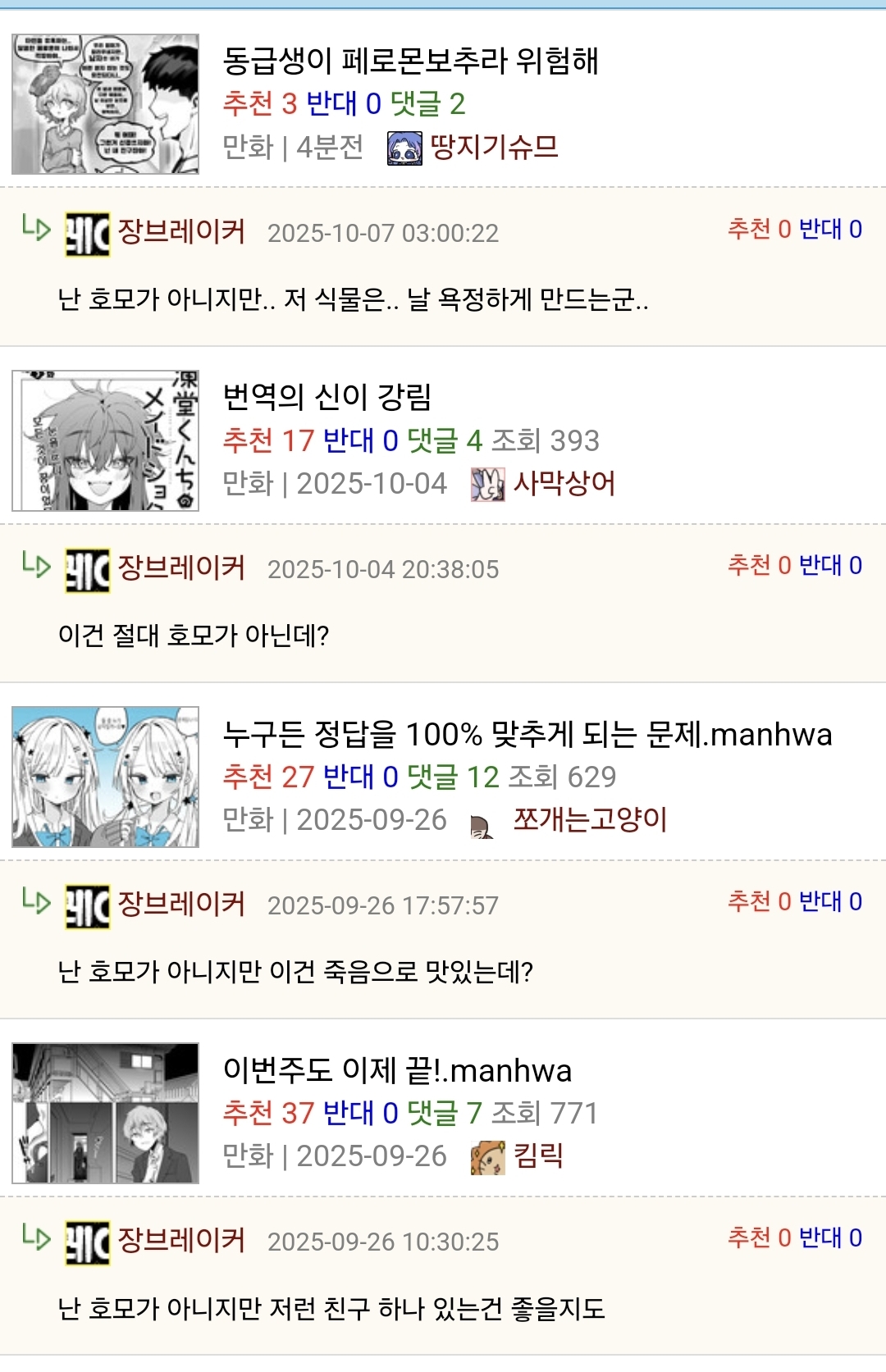
Task: Click 땅지기슈므 user avatar icon
Action: (404, 148)
